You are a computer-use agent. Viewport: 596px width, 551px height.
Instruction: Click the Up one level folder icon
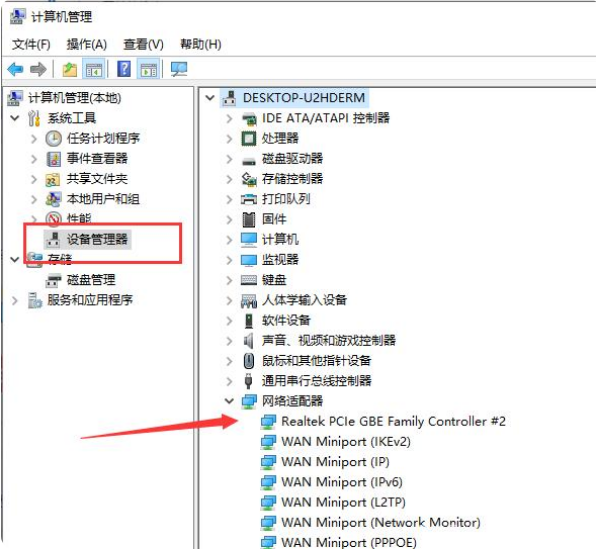[x=70, y=70]
